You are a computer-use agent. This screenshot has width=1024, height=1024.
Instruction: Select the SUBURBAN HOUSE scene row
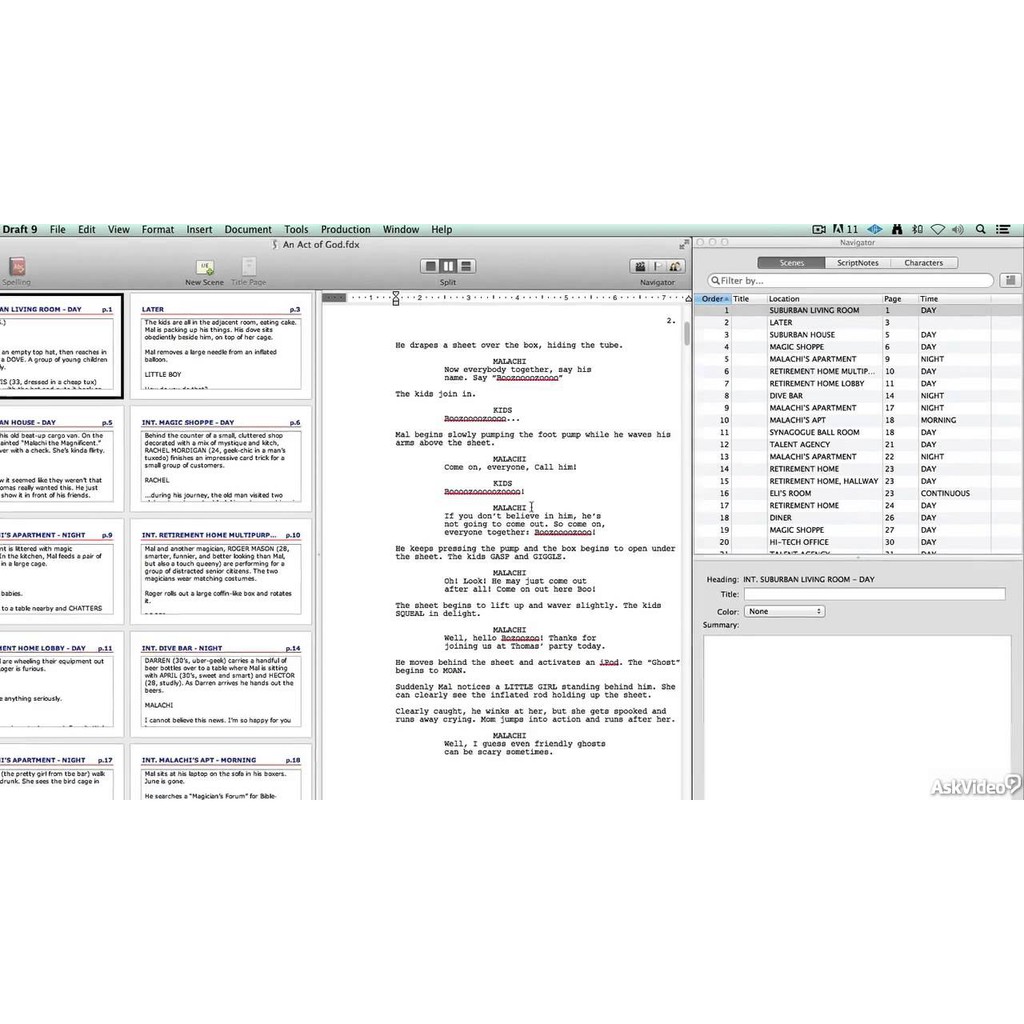(857, 334)
